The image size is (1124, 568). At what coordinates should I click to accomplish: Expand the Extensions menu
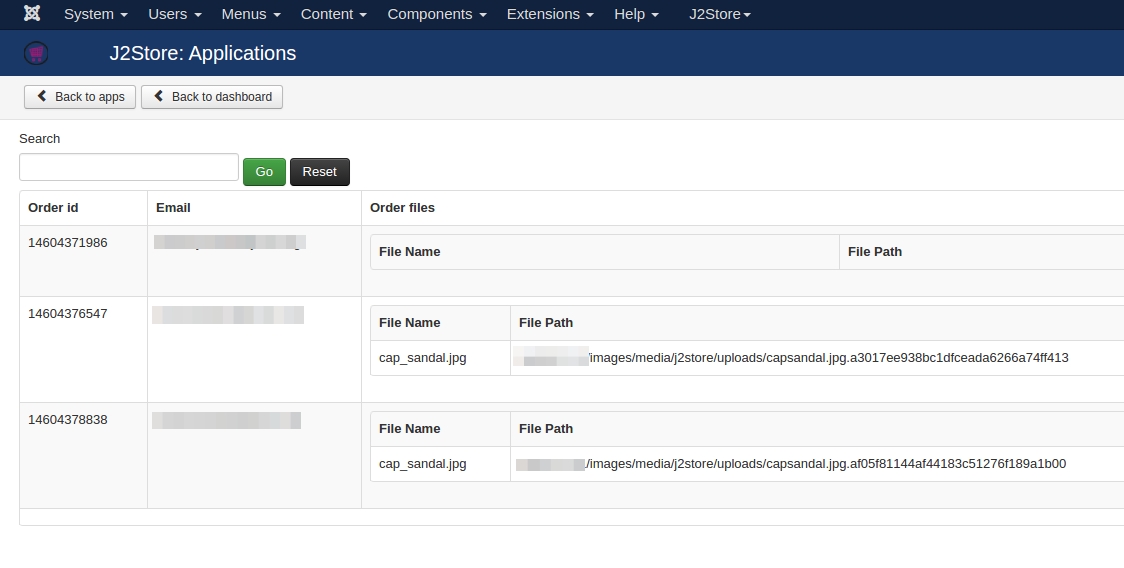[550, 14]
